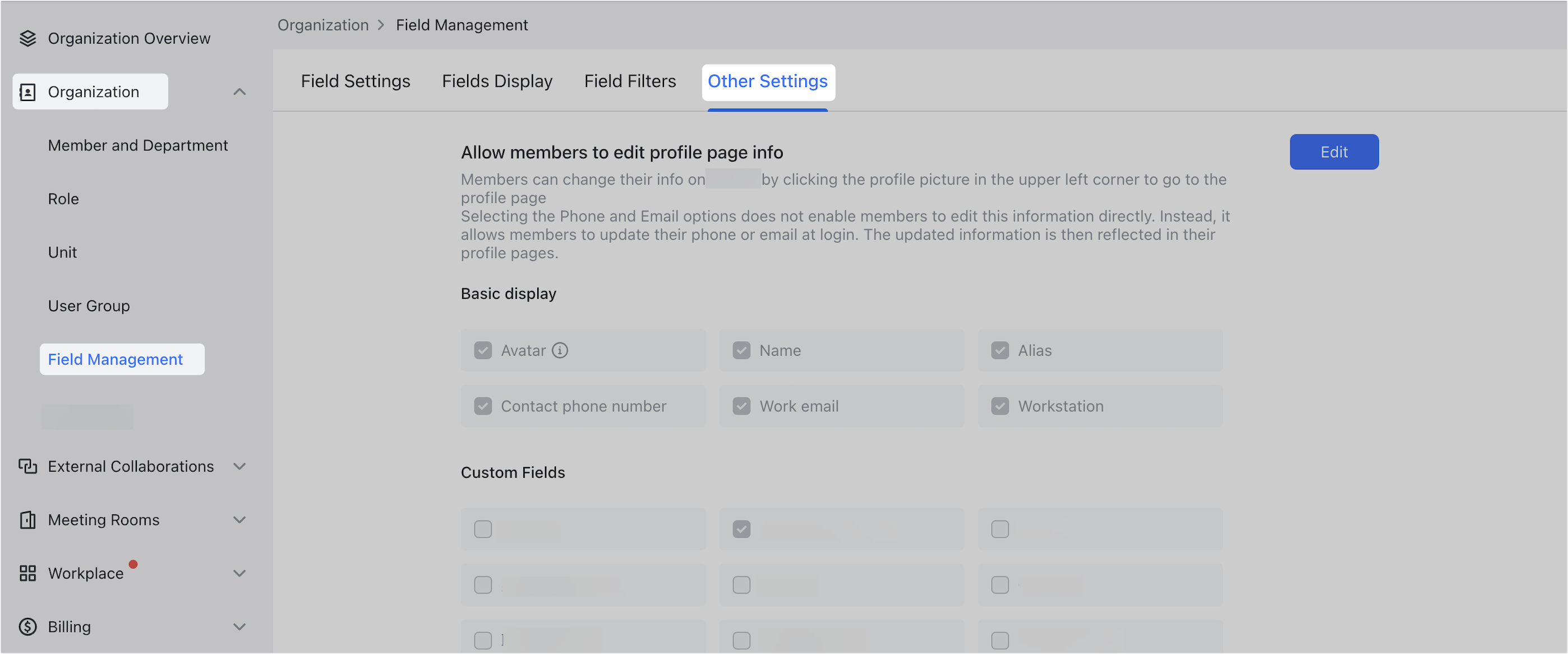1568x654 pixels.
Task: Click the Workplace grid icon
Action: click(28, 573)
